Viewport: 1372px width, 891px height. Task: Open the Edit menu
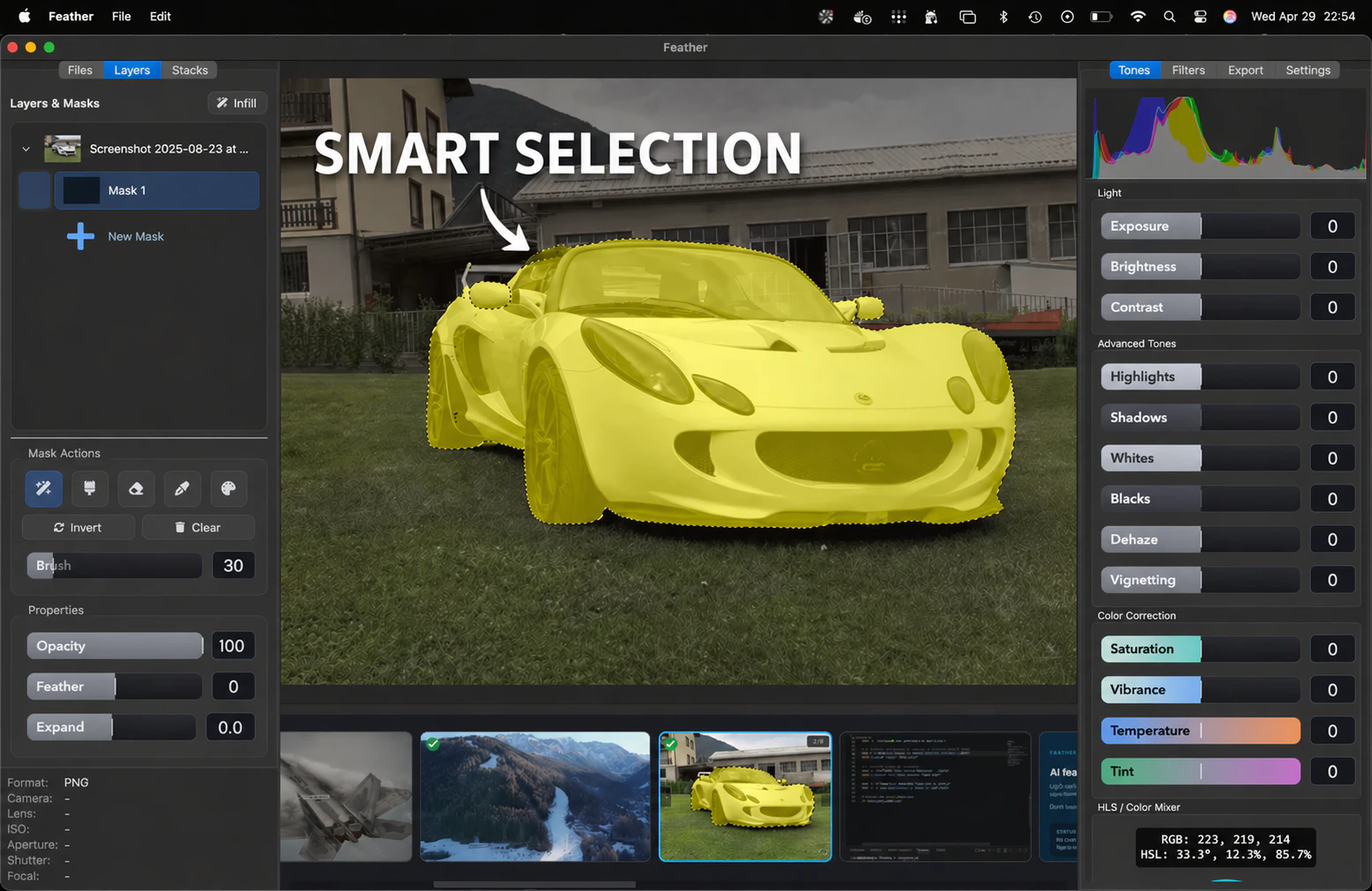click(x=160, y=17)
